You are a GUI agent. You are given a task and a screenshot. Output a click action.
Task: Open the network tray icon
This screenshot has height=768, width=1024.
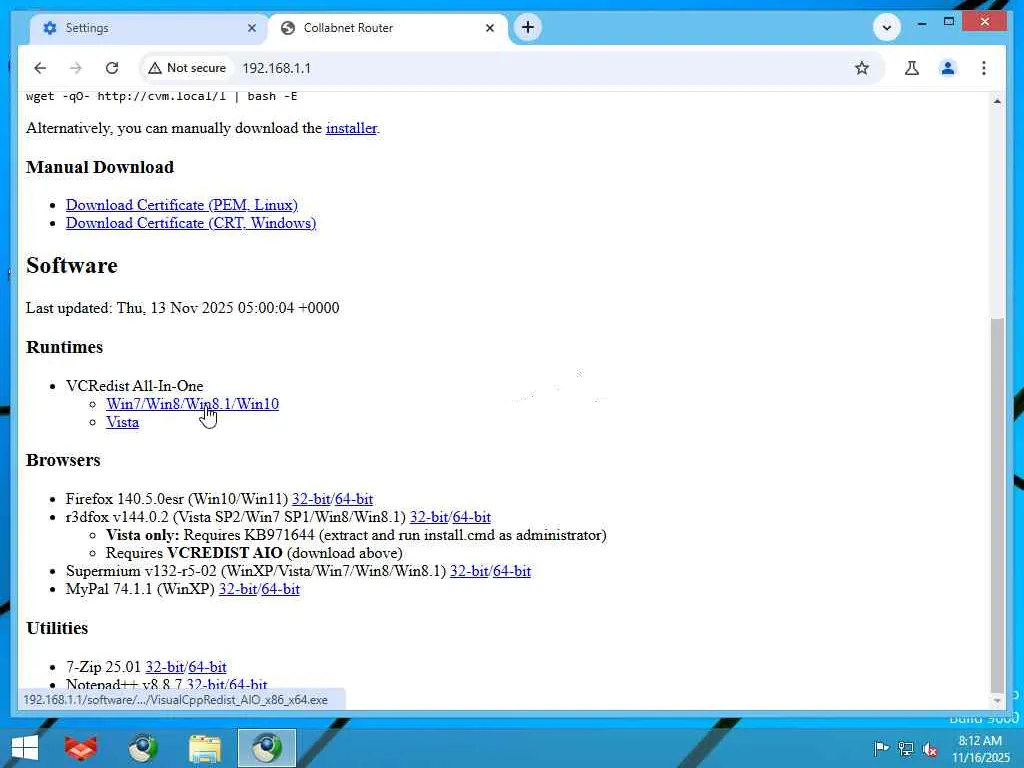906,748
